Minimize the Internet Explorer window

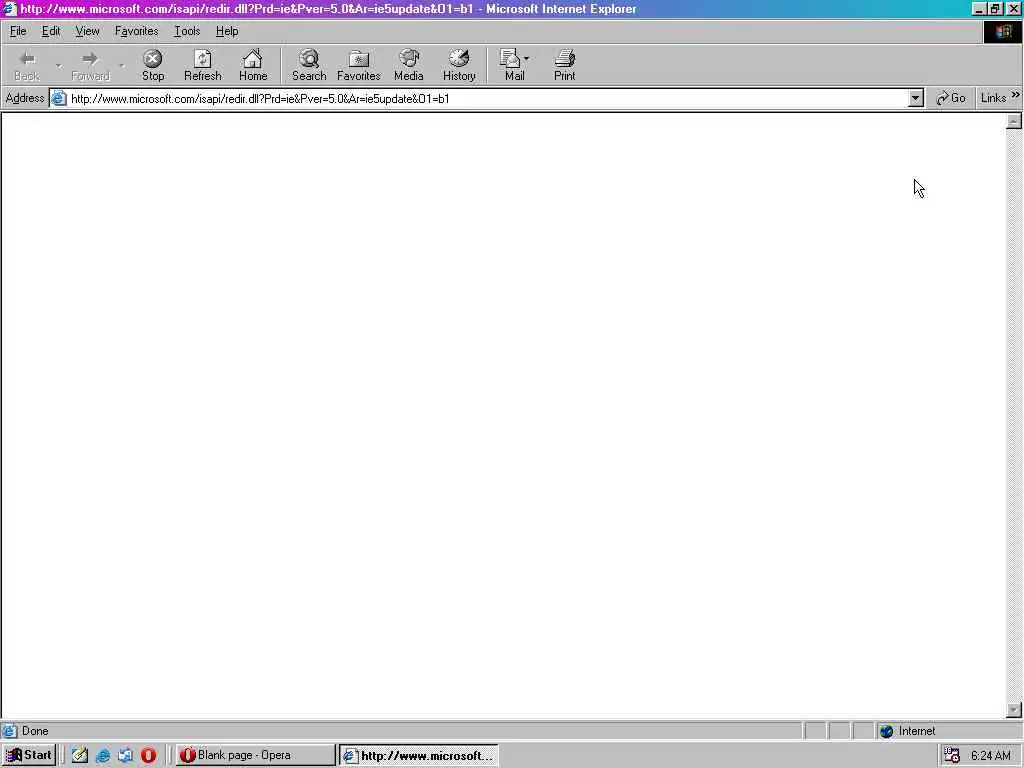[x=978, y=8]
